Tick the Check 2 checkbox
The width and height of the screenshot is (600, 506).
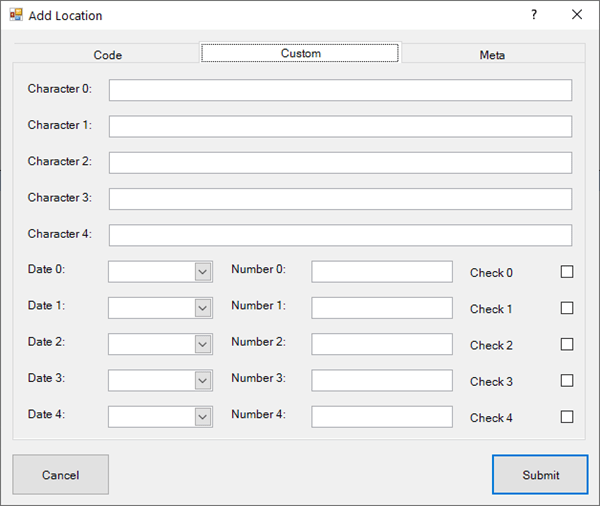point(567,344)
